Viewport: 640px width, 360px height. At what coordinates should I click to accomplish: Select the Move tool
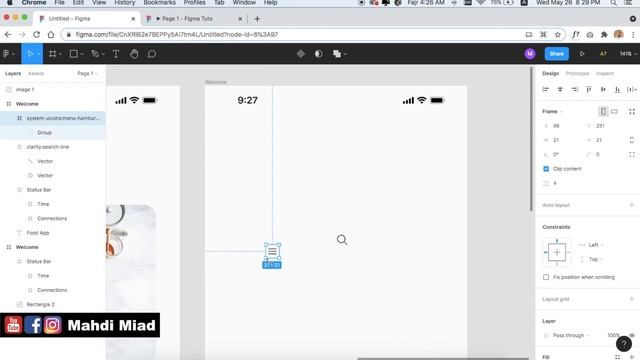(x=30, y=54)
